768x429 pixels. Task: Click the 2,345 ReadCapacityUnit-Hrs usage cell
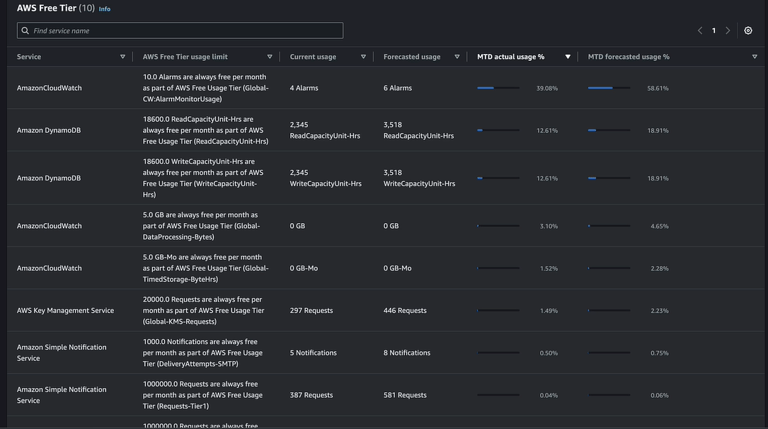pos(325,130)
